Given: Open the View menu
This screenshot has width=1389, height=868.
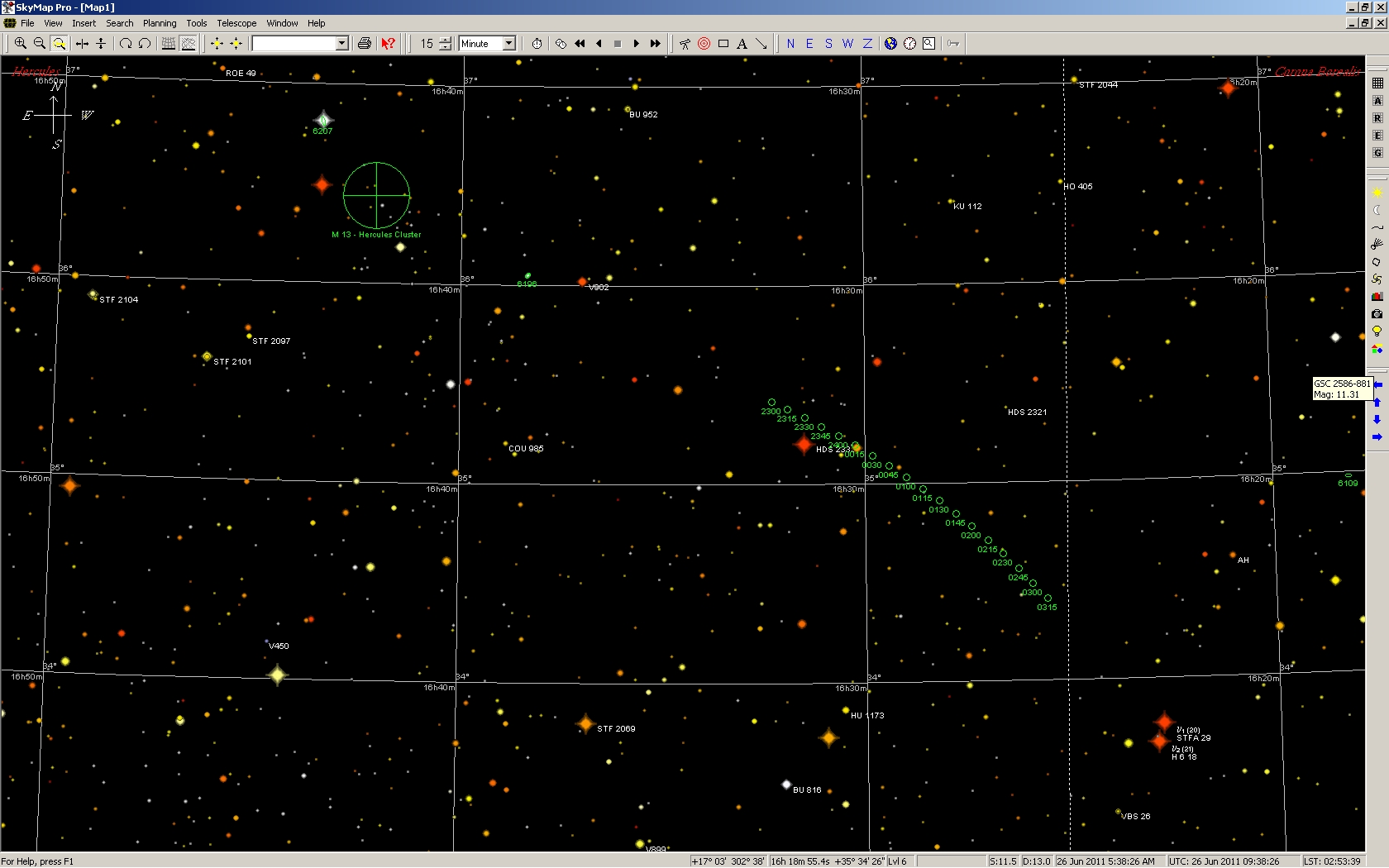Looking at the screenshot, I should (53, 23).
